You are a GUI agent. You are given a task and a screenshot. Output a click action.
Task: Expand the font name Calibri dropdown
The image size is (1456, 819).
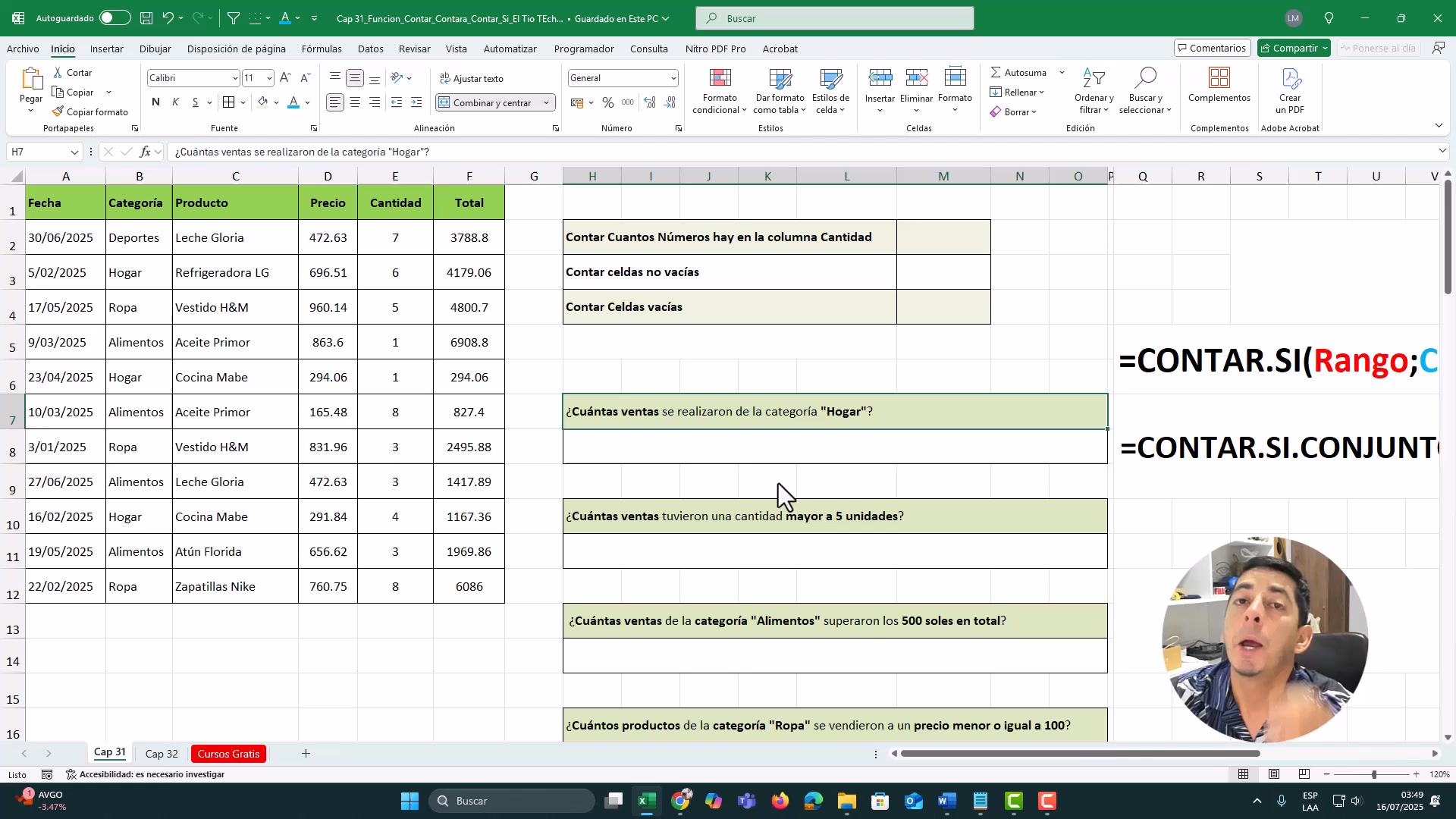tap(234, 78)
